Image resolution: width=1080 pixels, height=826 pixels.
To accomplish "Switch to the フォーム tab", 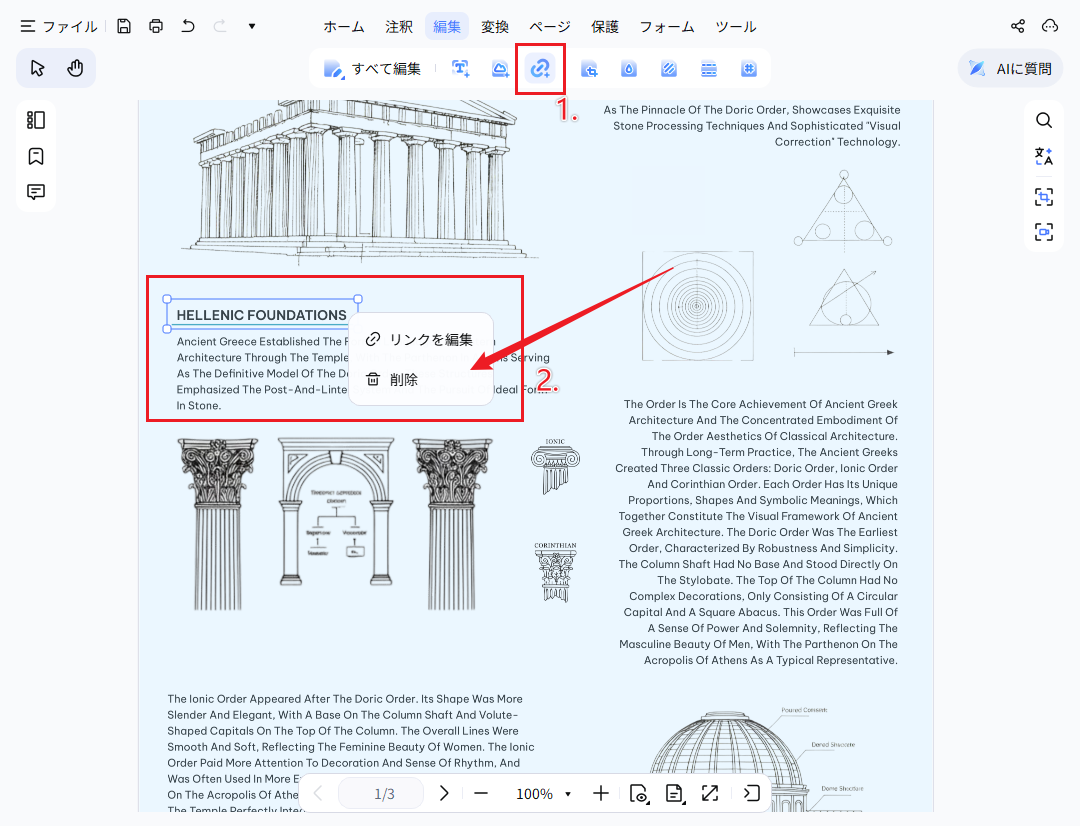I will click(x=667, y=27).
